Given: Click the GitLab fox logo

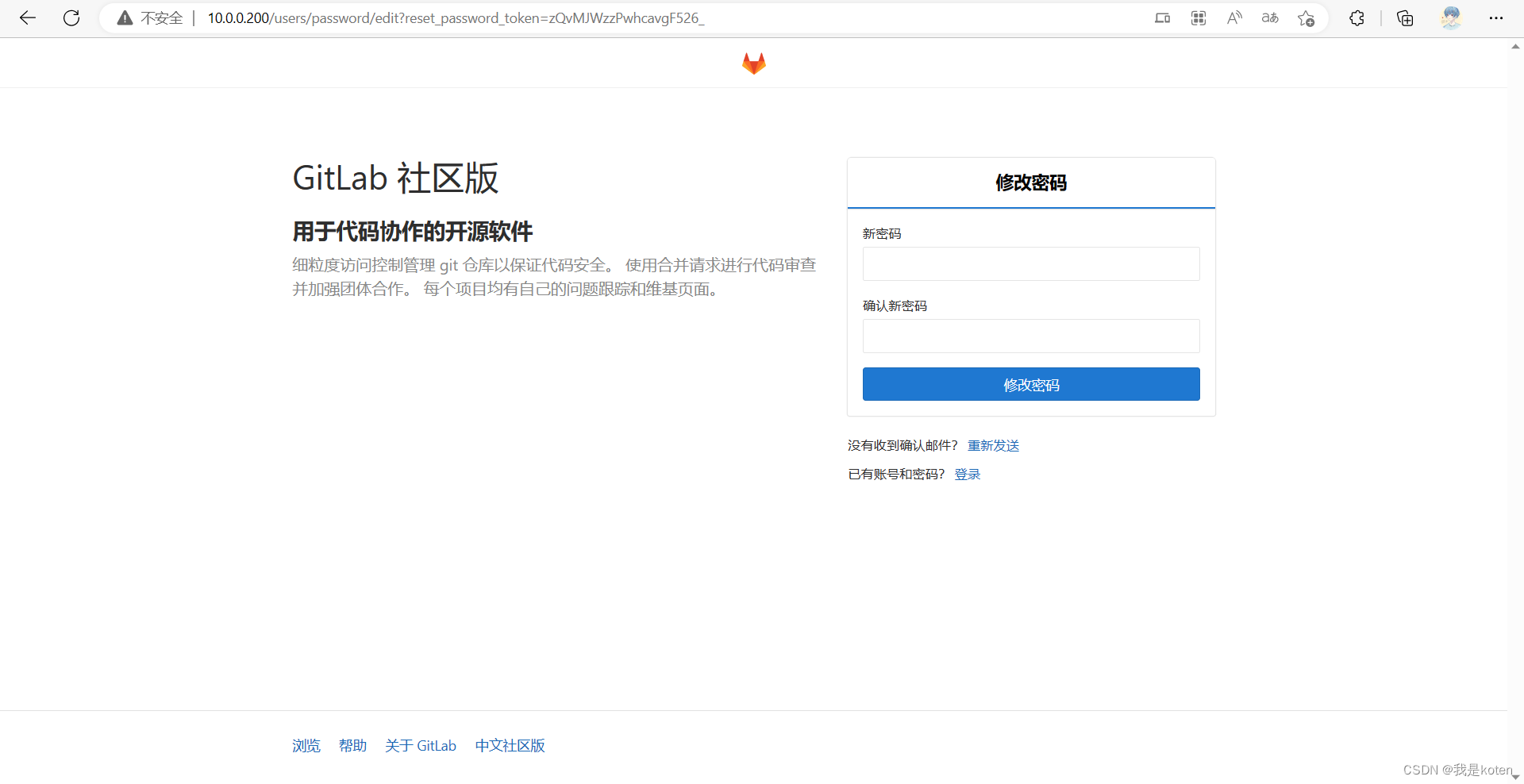Looking at the screenshot, I should [754, 63].
